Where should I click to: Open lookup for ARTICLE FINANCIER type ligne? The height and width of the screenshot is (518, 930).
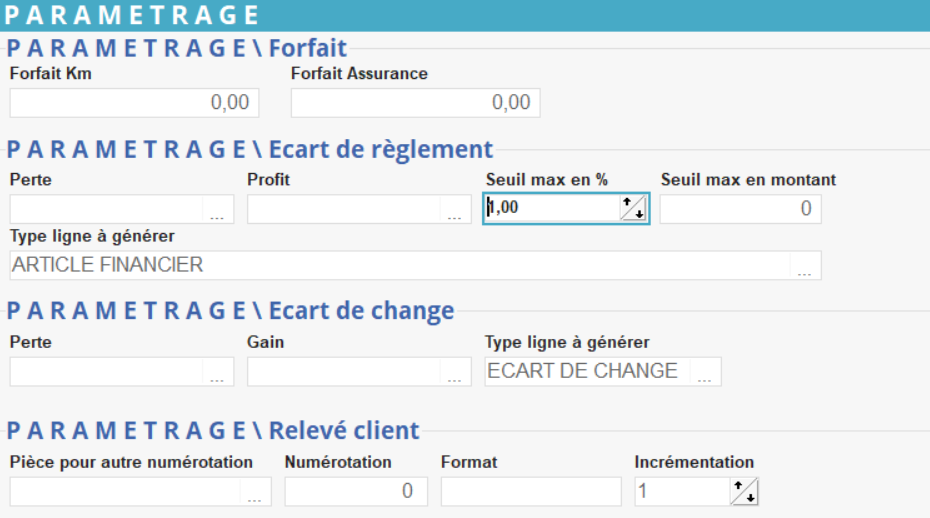coord(805,267)
